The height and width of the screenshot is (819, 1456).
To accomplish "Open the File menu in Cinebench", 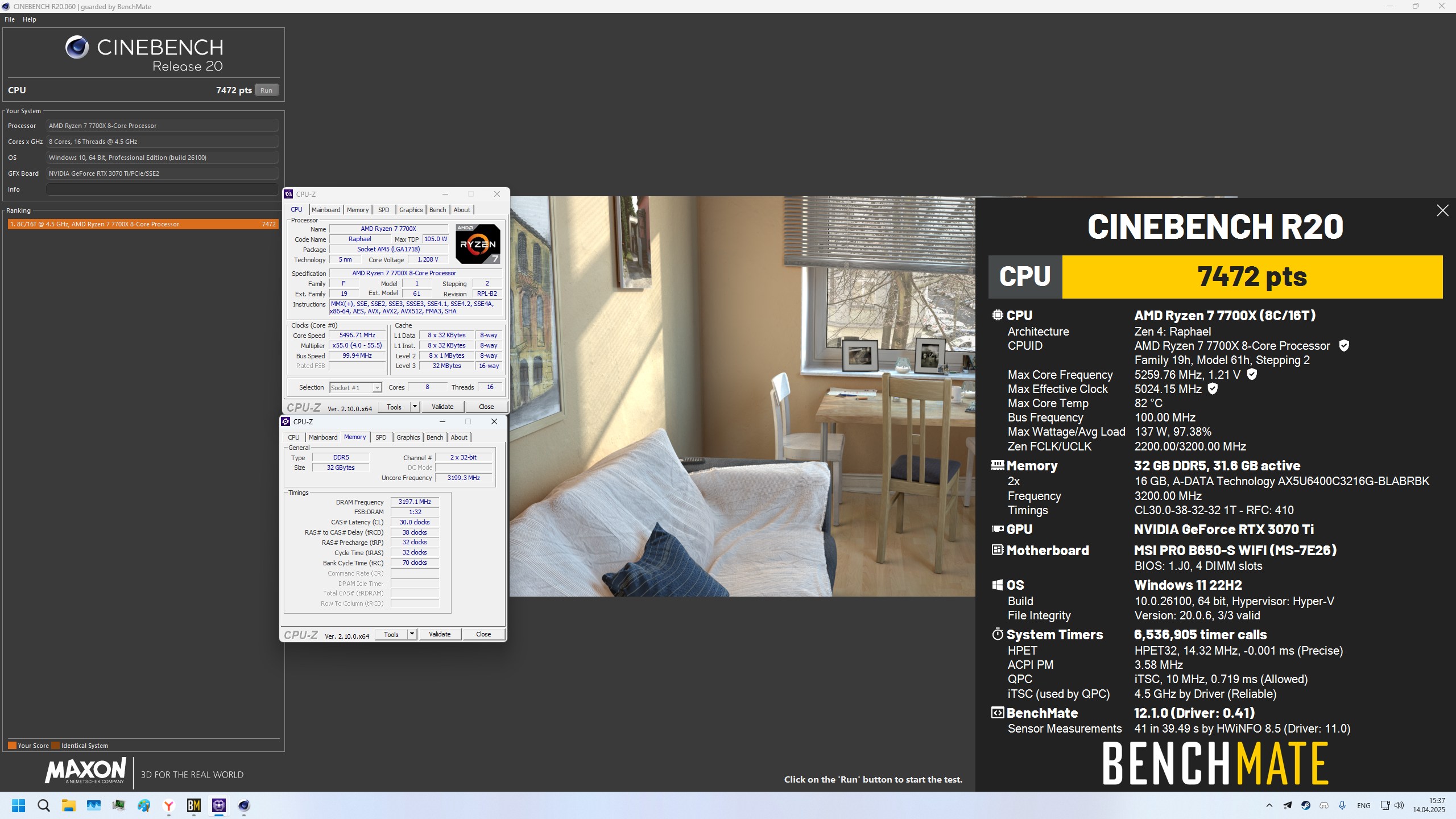I will click(x=10, y=19).
